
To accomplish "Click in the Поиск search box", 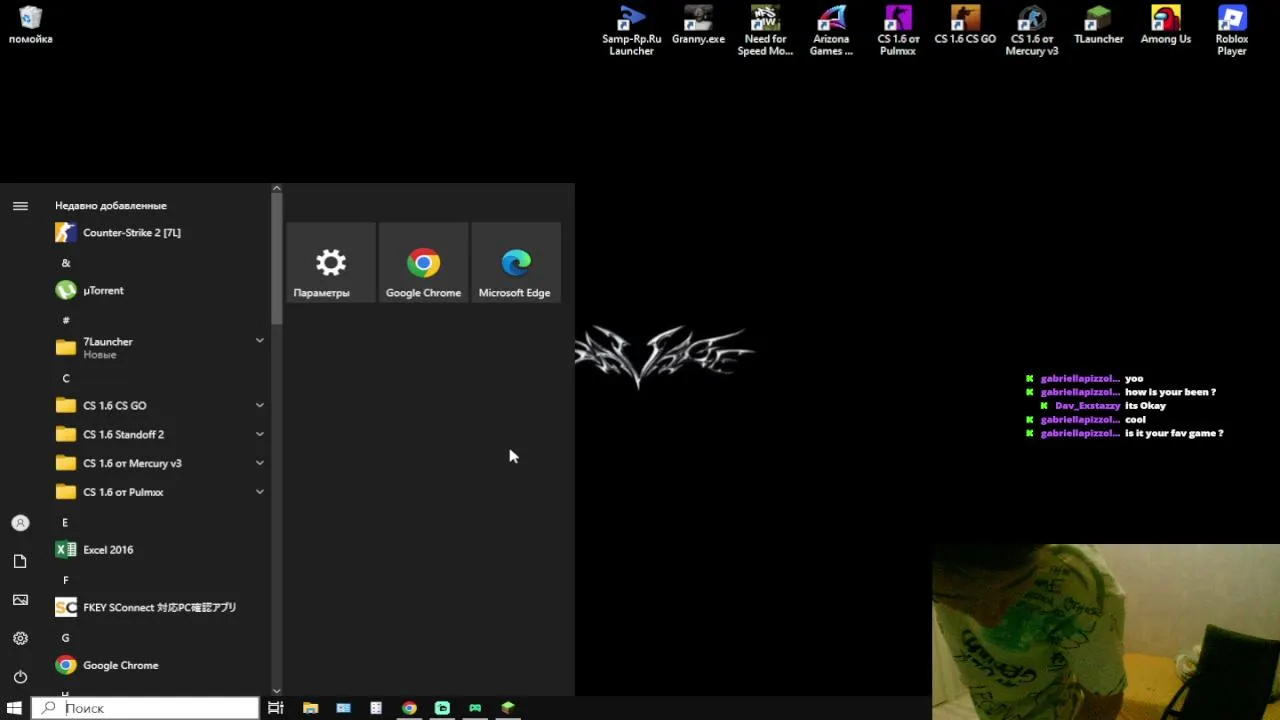I will click(x=146, y=708).
